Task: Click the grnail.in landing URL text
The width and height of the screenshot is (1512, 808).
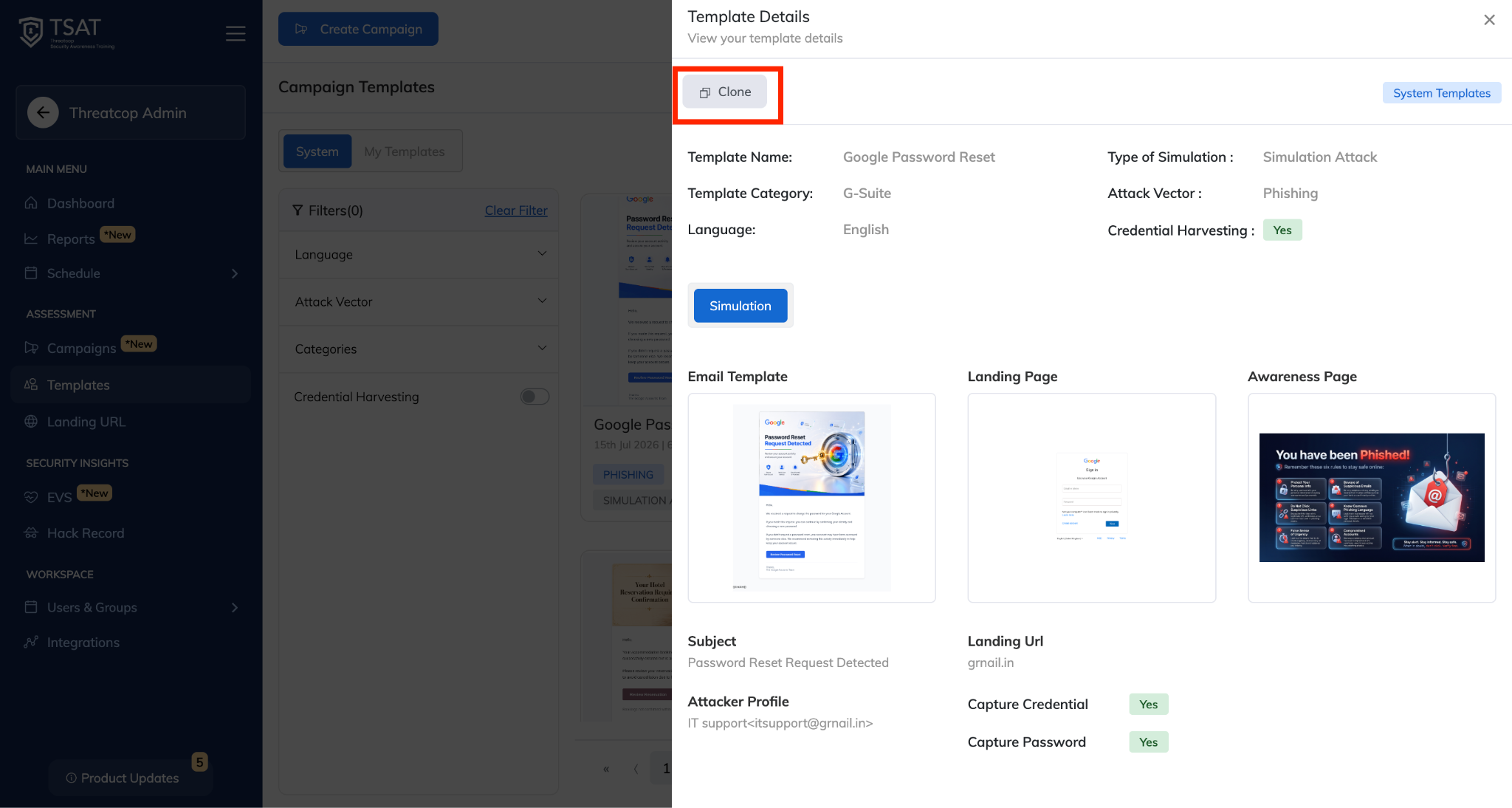Action: (x=991, y=663)
